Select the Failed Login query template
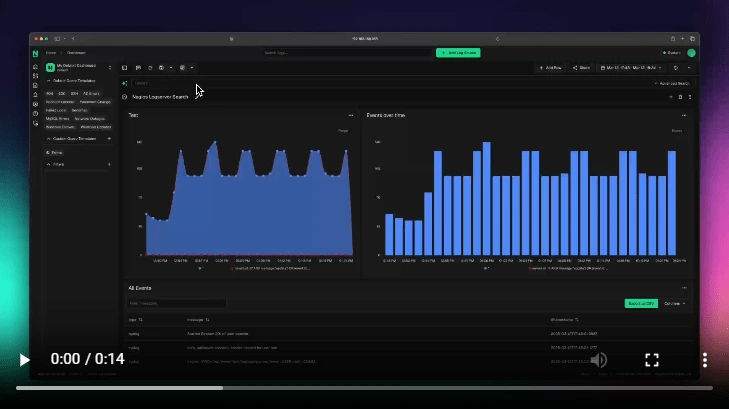 click(x=56, y=110)
